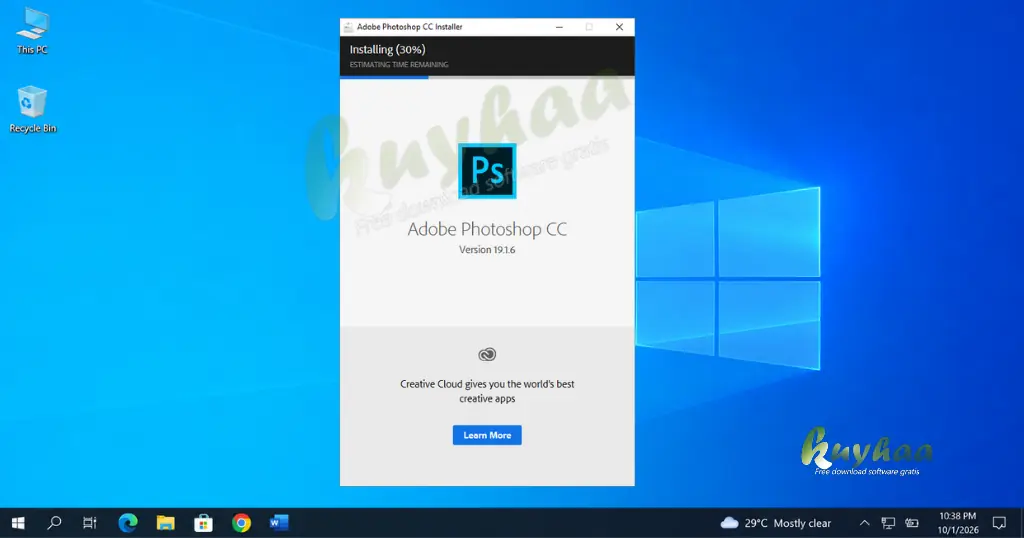1024x538 pixels.
Task: Click the battery power tray icon
Action: point(912,523)
